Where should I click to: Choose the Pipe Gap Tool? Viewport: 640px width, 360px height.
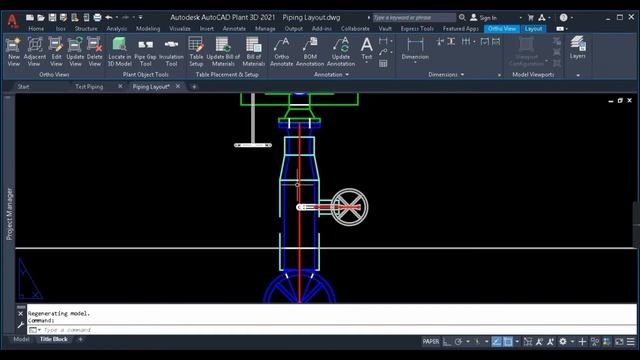point(145,51)
